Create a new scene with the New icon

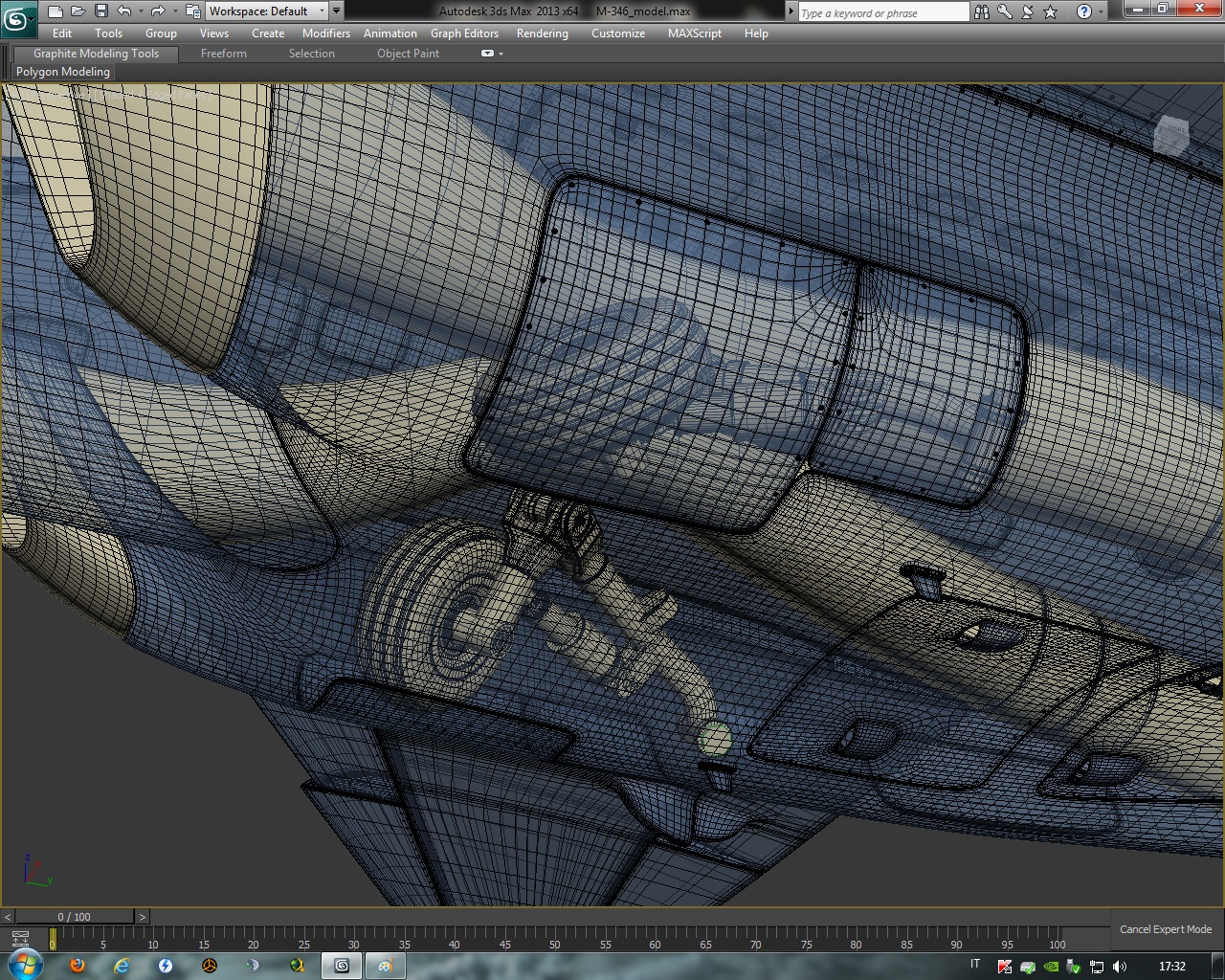(56, 11)
